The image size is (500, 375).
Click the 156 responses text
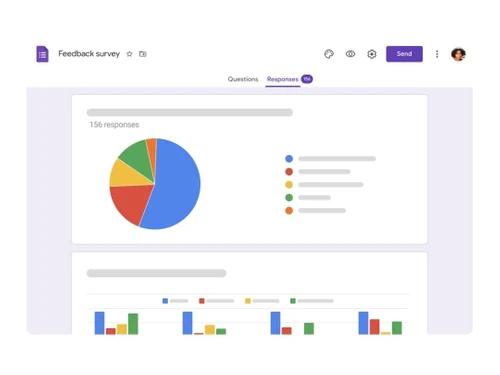(114, 125)
